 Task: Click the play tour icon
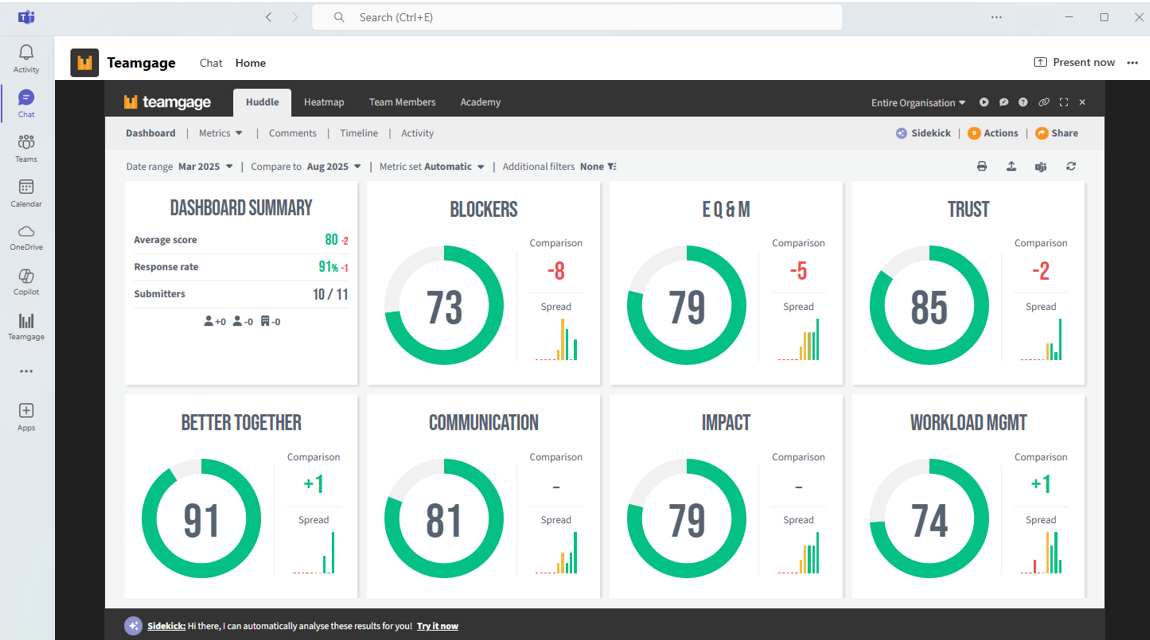[x=984, y=102]
